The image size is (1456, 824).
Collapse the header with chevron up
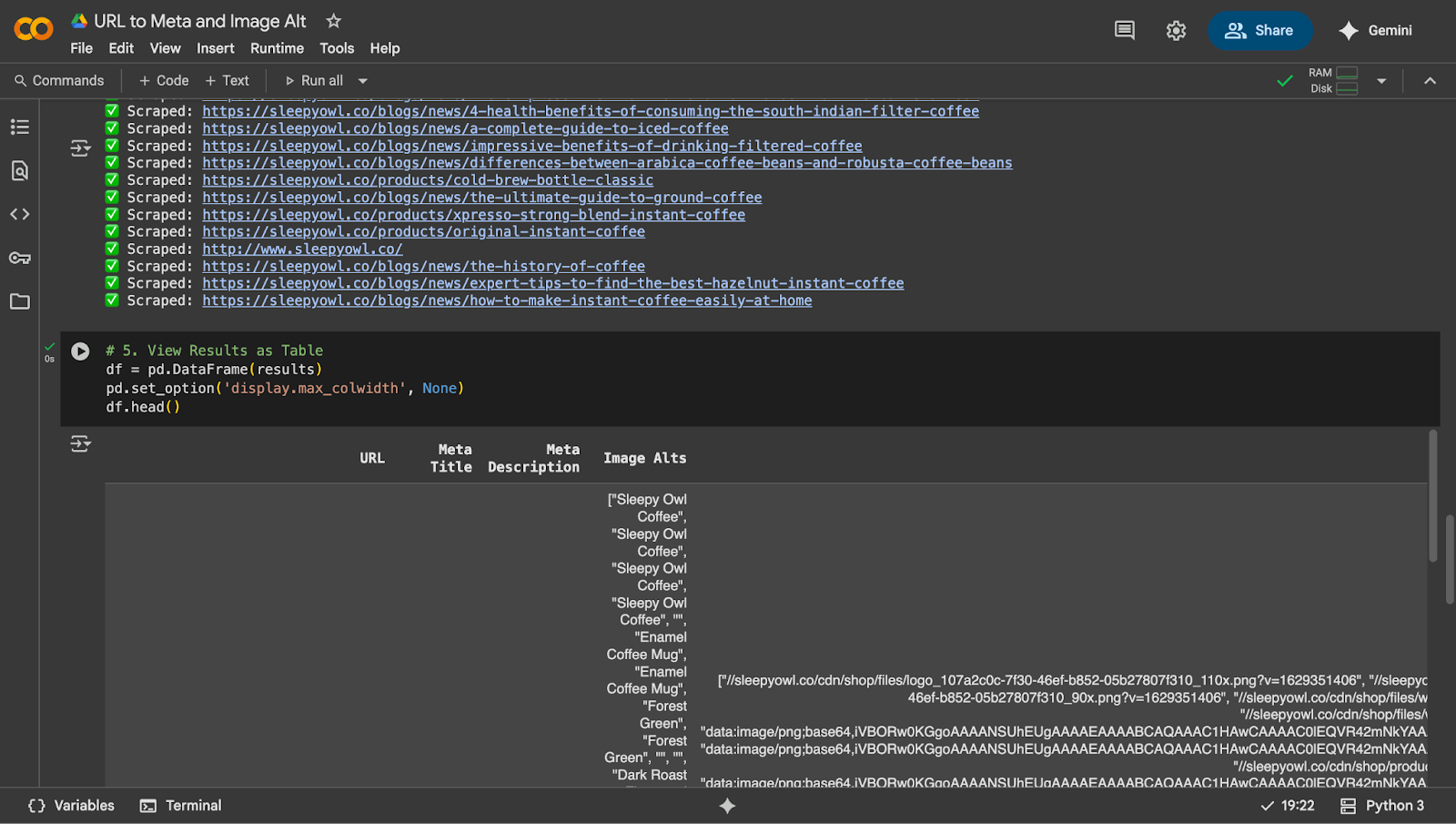(x=1430, y=80)
